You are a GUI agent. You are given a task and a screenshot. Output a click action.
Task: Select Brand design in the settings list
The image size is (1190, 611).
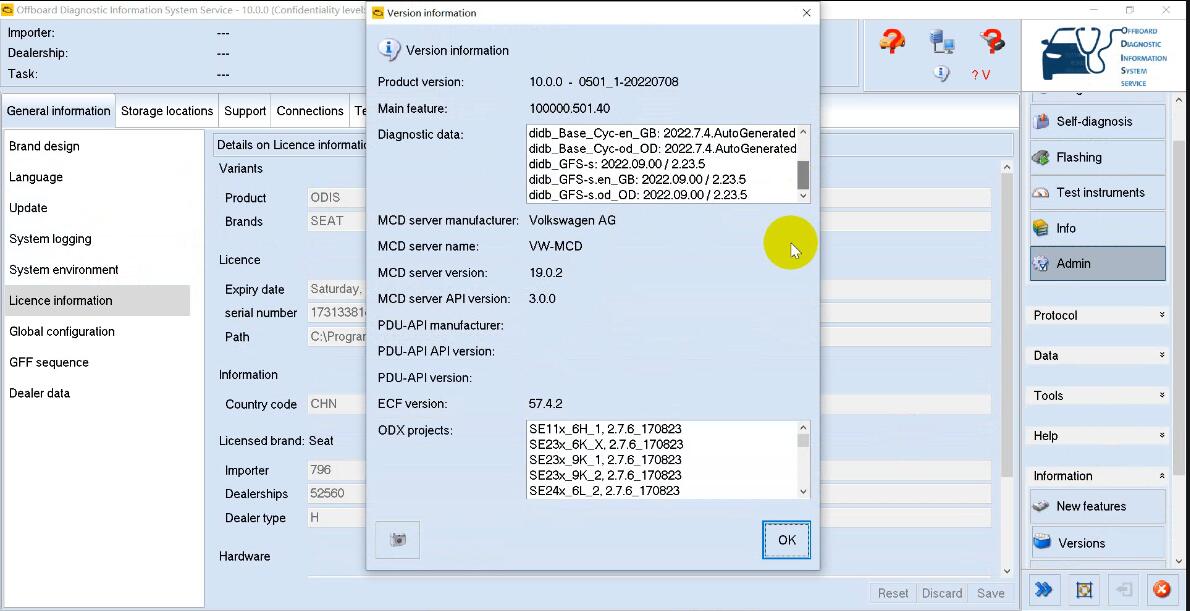click(97, 146)
